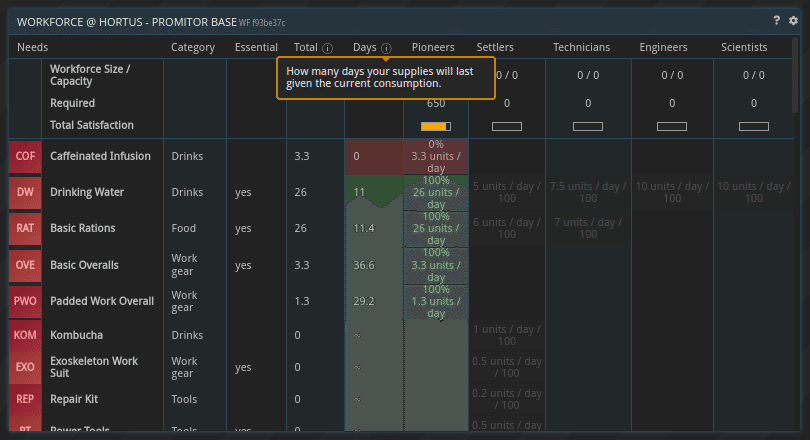Click Scientists Drinking Water 10 units cell
810x440 pixels.
pyautogui.click(x=754, y=192)
